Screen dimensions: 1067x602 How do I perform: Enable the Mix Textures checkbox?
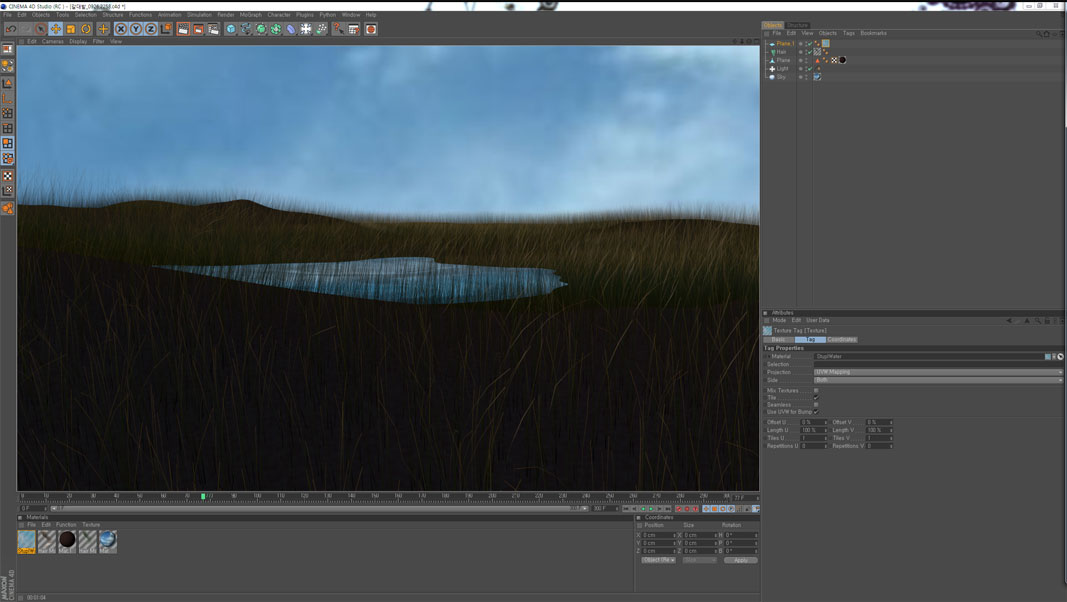pos(816,390)
